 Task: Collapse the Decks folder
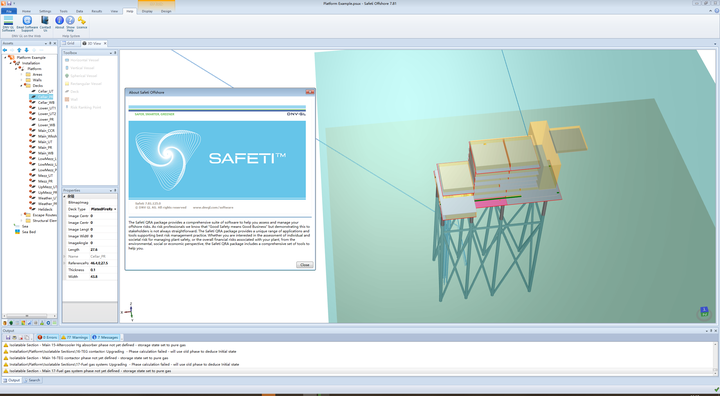click(22, 85)
